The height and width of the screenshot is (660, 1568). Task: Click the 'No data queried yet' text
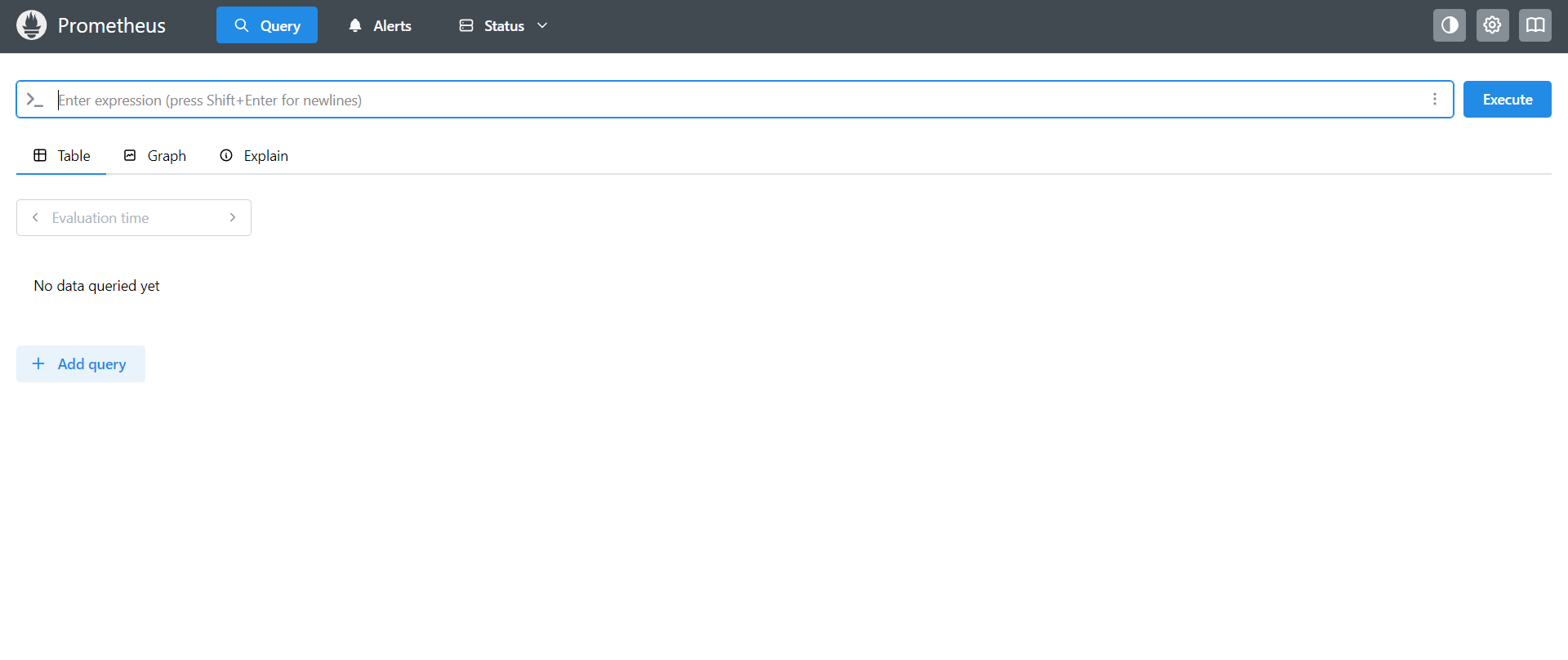pyautogui.click(x=96, y=286)
